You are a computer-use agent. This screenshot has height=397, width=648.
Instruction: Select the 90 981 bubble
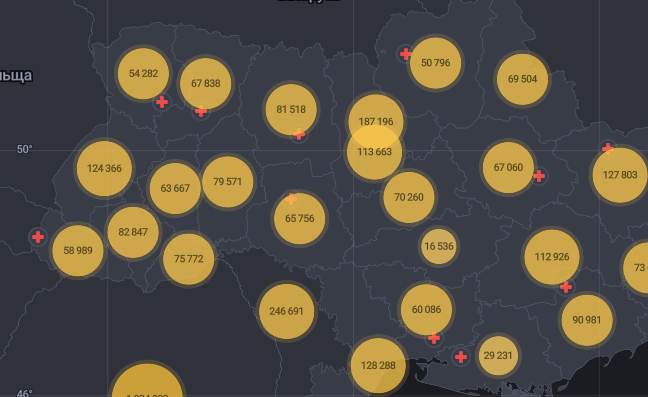(587, 320)
